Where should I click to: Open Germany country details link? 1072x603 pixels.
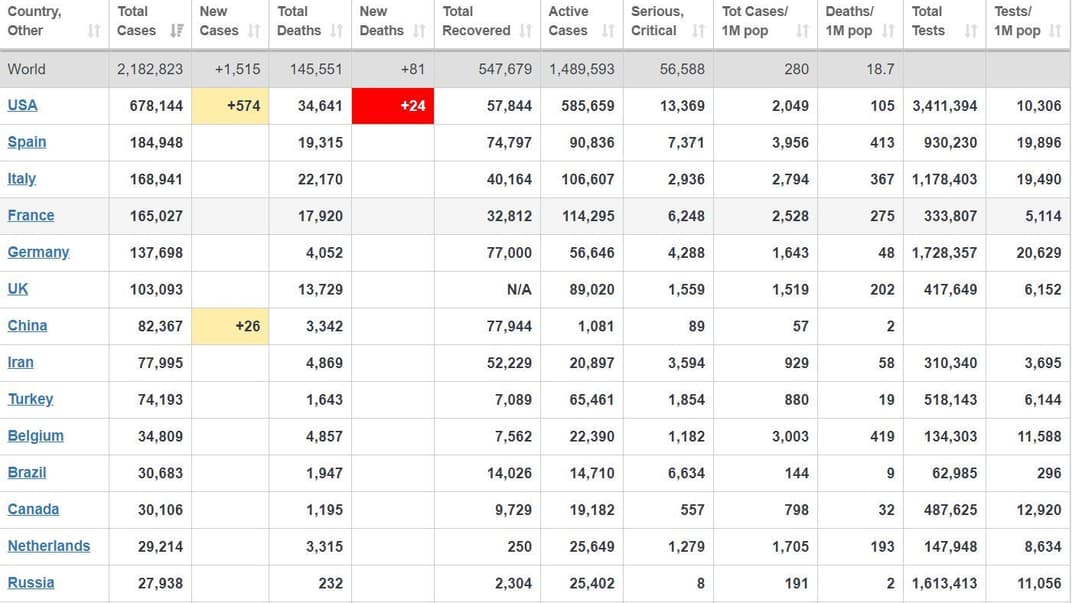[x=38, y=252]
